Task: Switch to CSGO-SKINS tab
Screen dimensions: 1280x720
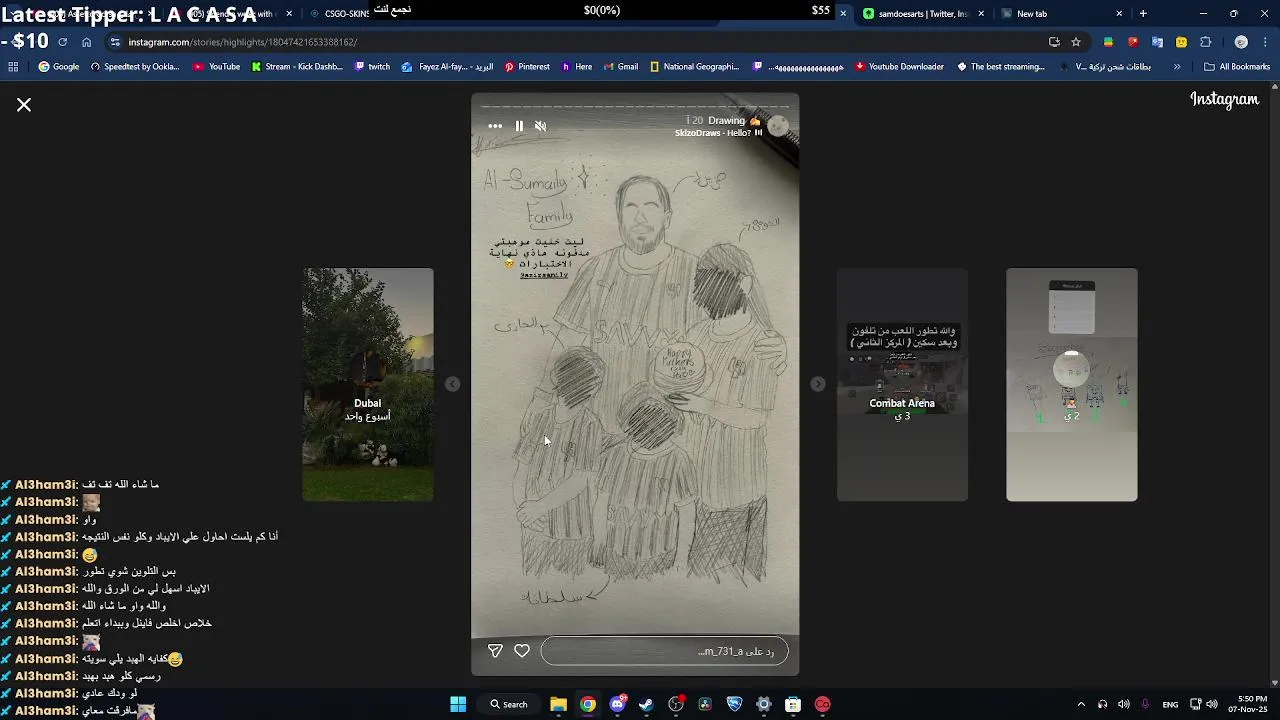Action: [340, 14]
